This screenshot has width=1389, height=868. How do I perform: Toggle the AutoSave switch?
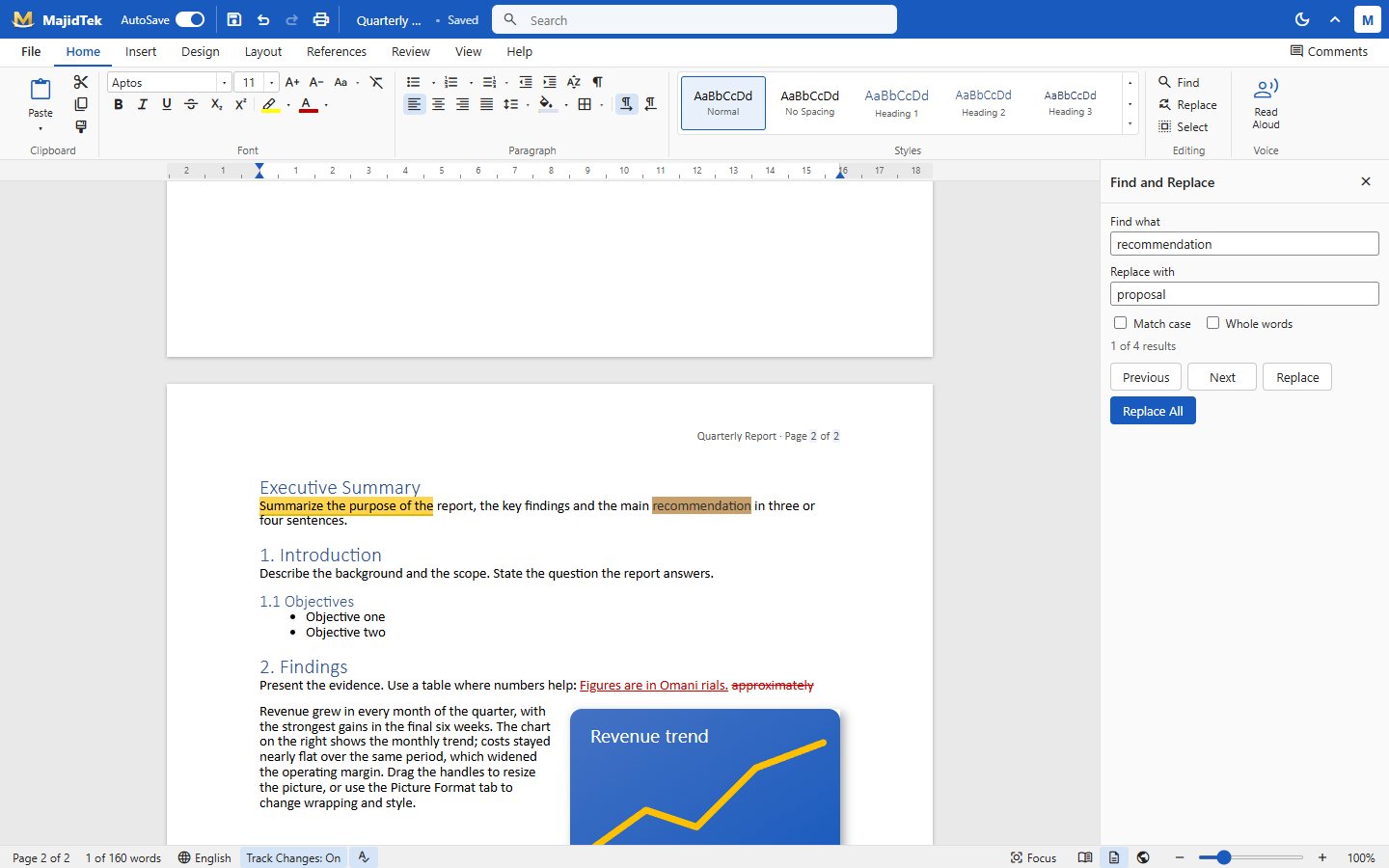pyautogui.click(x=190, y=19)
